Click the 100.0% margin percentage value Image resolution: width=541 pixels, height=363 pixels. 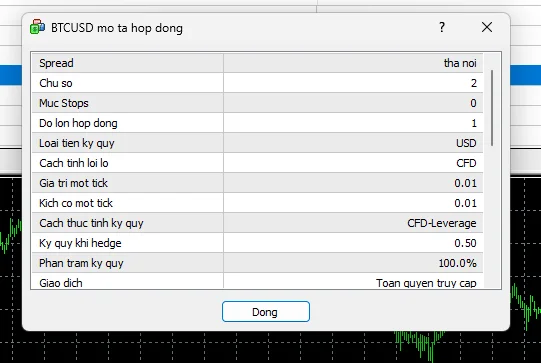[458, 263]
